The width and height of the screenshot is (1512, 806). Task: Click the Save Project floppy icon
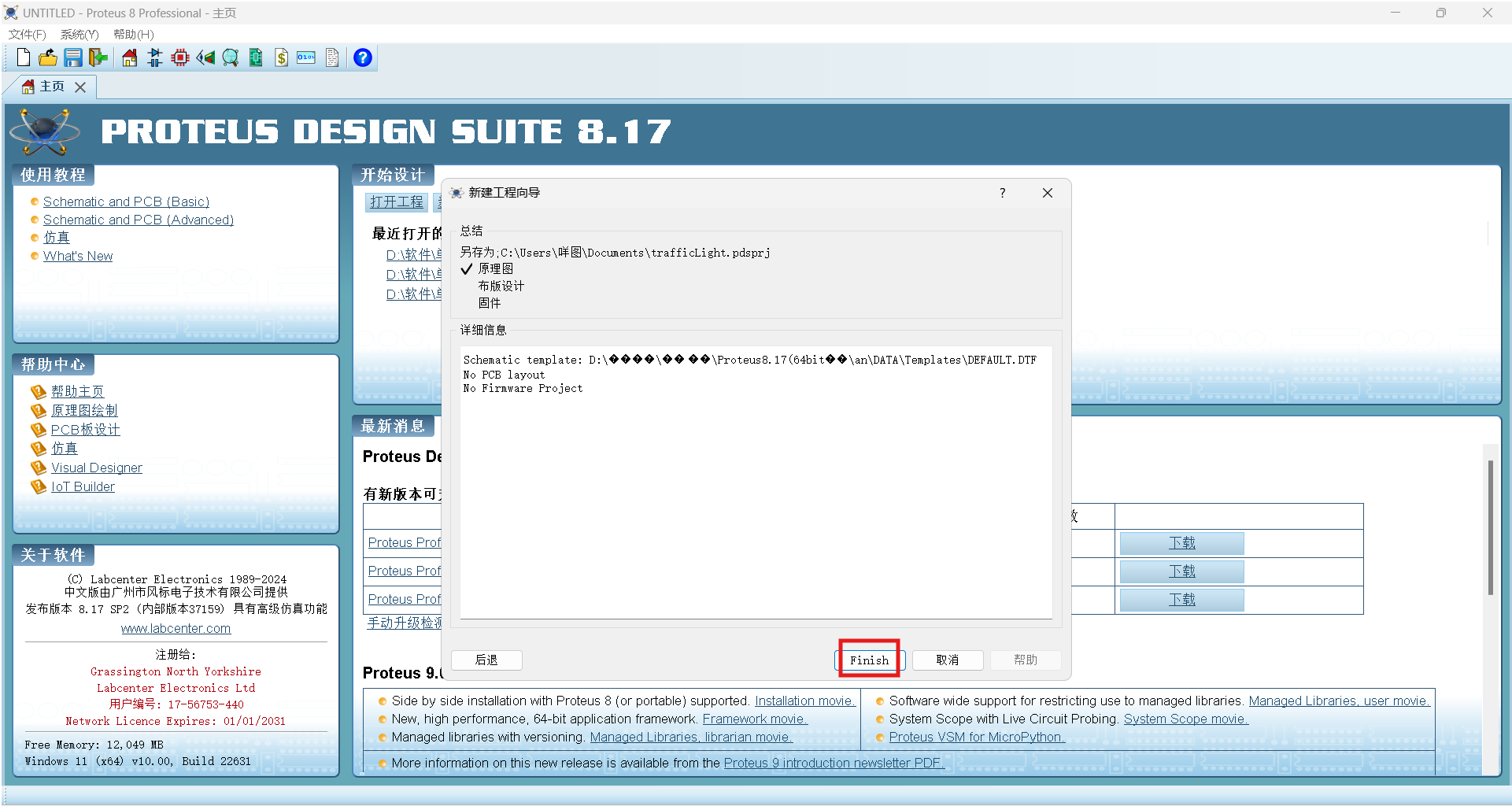coord(73,57)
